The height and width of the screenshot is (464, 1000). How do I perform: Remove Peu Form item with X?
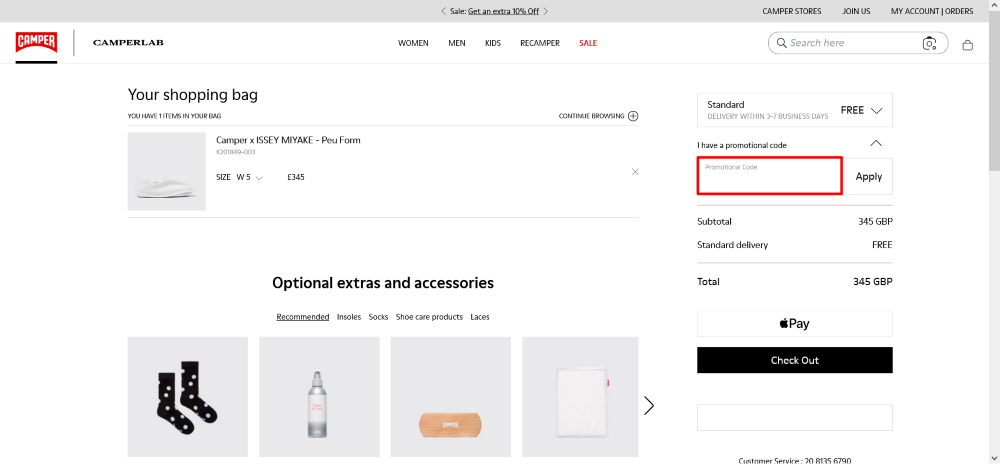(635, 171)
